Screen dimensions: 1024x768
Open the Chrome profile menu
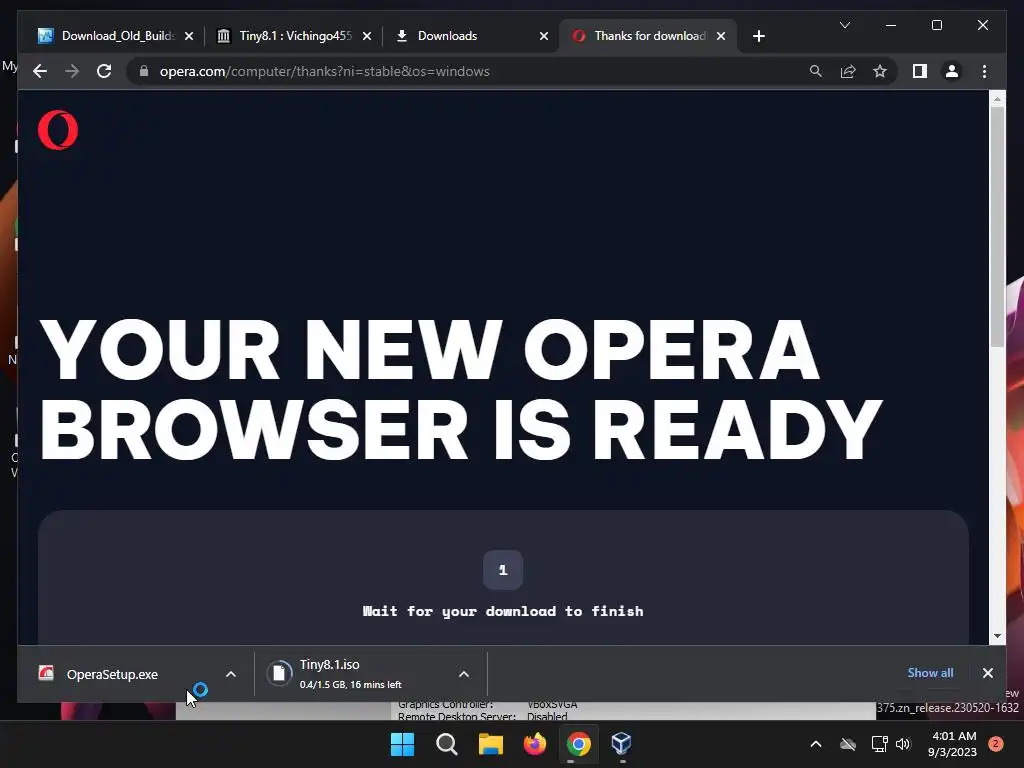(x=952, y=71)
